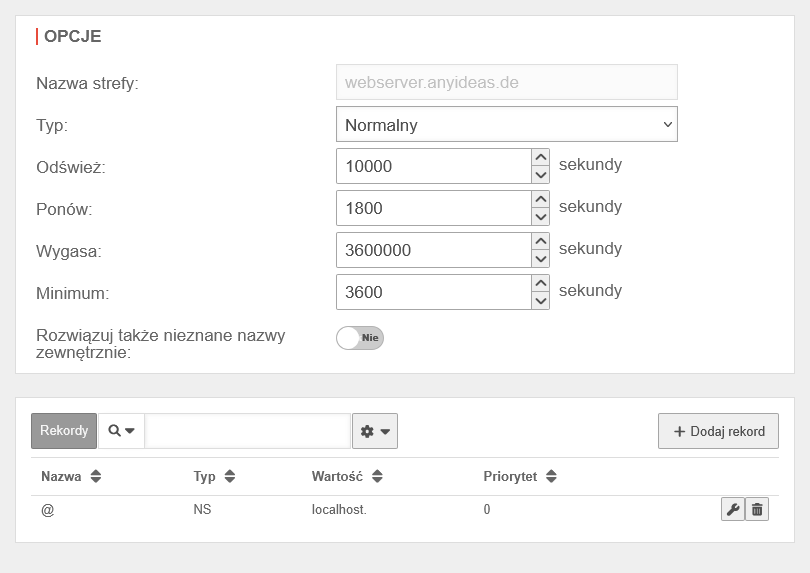The height and width of the screenshot is (573, 810).
Task: Select the @ name cell in records
Action: [48, 510]
